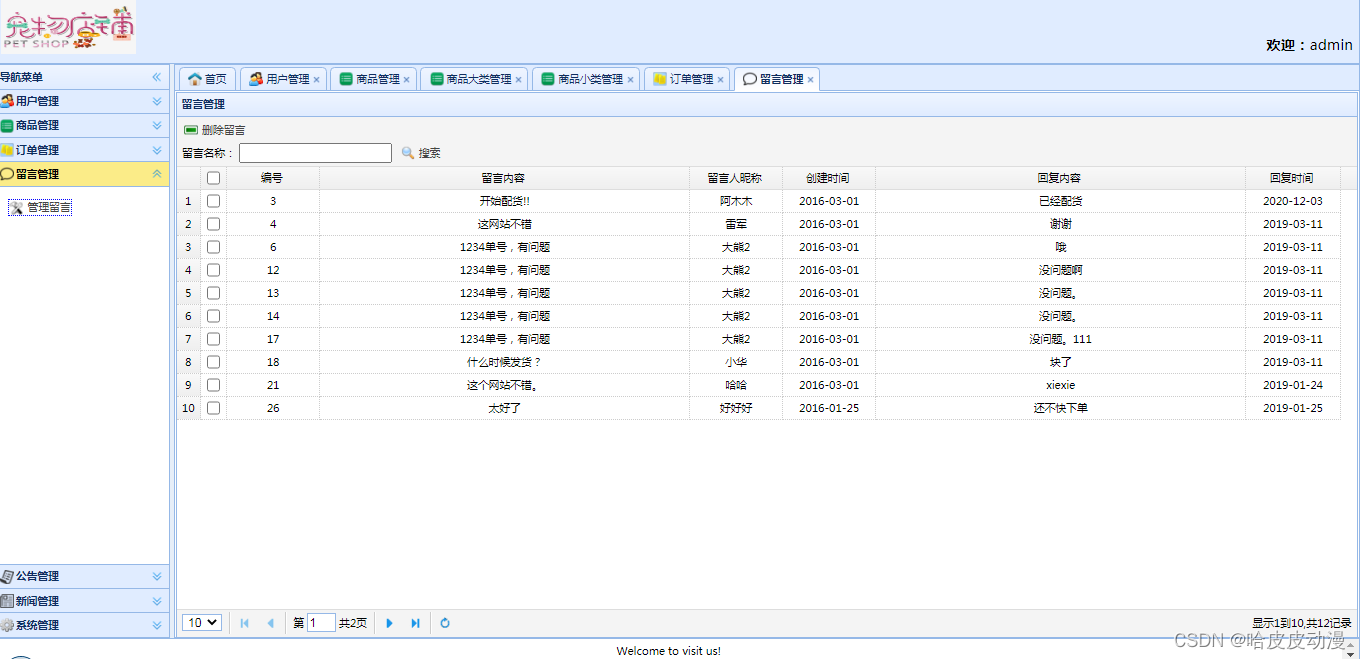Check the row with ID 12
This screenshot has width=1360, height=659.
coord(213,270)
